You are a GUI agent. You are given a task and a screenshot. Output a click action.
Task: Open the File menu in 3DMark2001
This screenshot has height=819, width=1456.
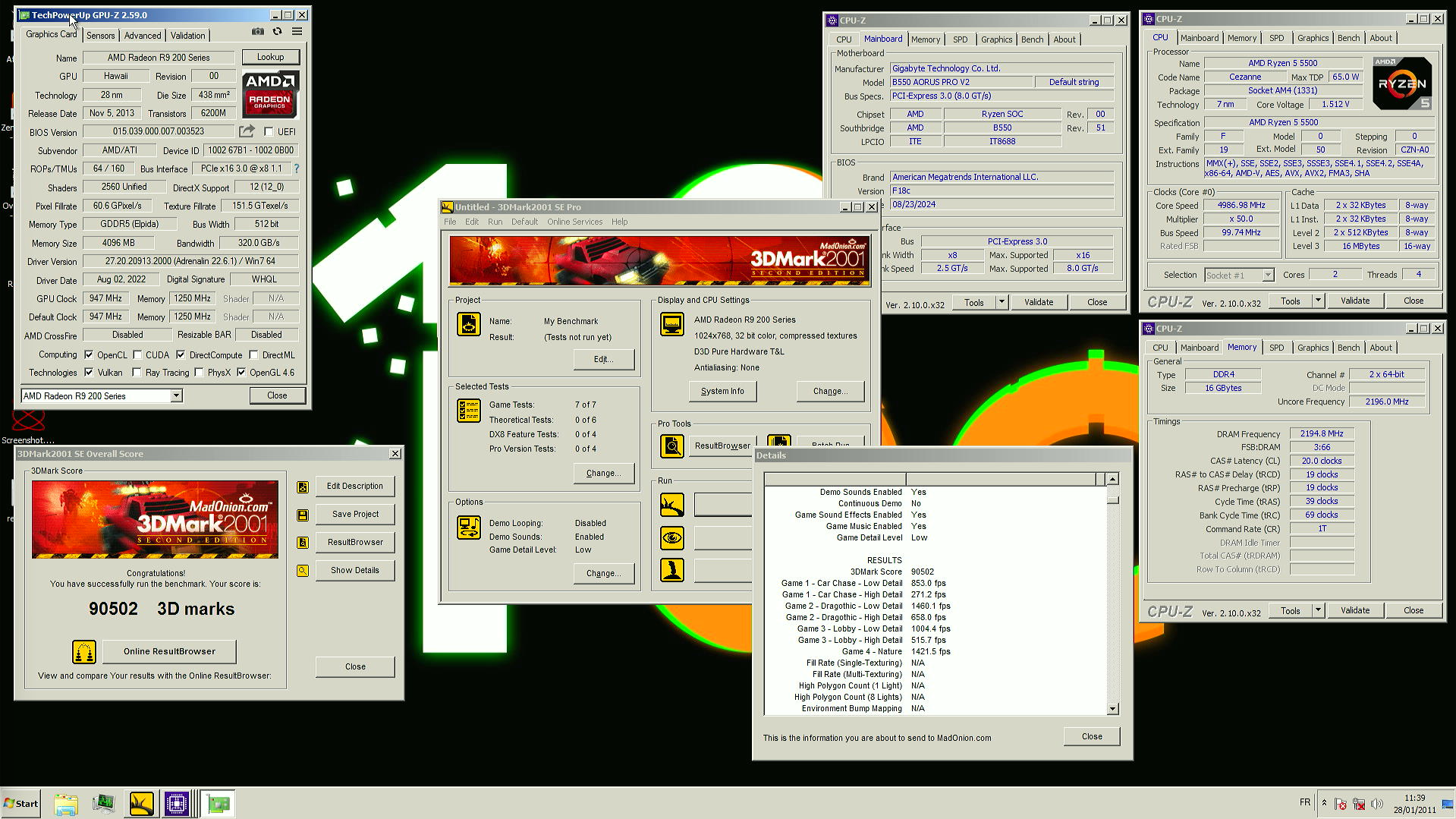pyautogui.click(x=450, y=222)
